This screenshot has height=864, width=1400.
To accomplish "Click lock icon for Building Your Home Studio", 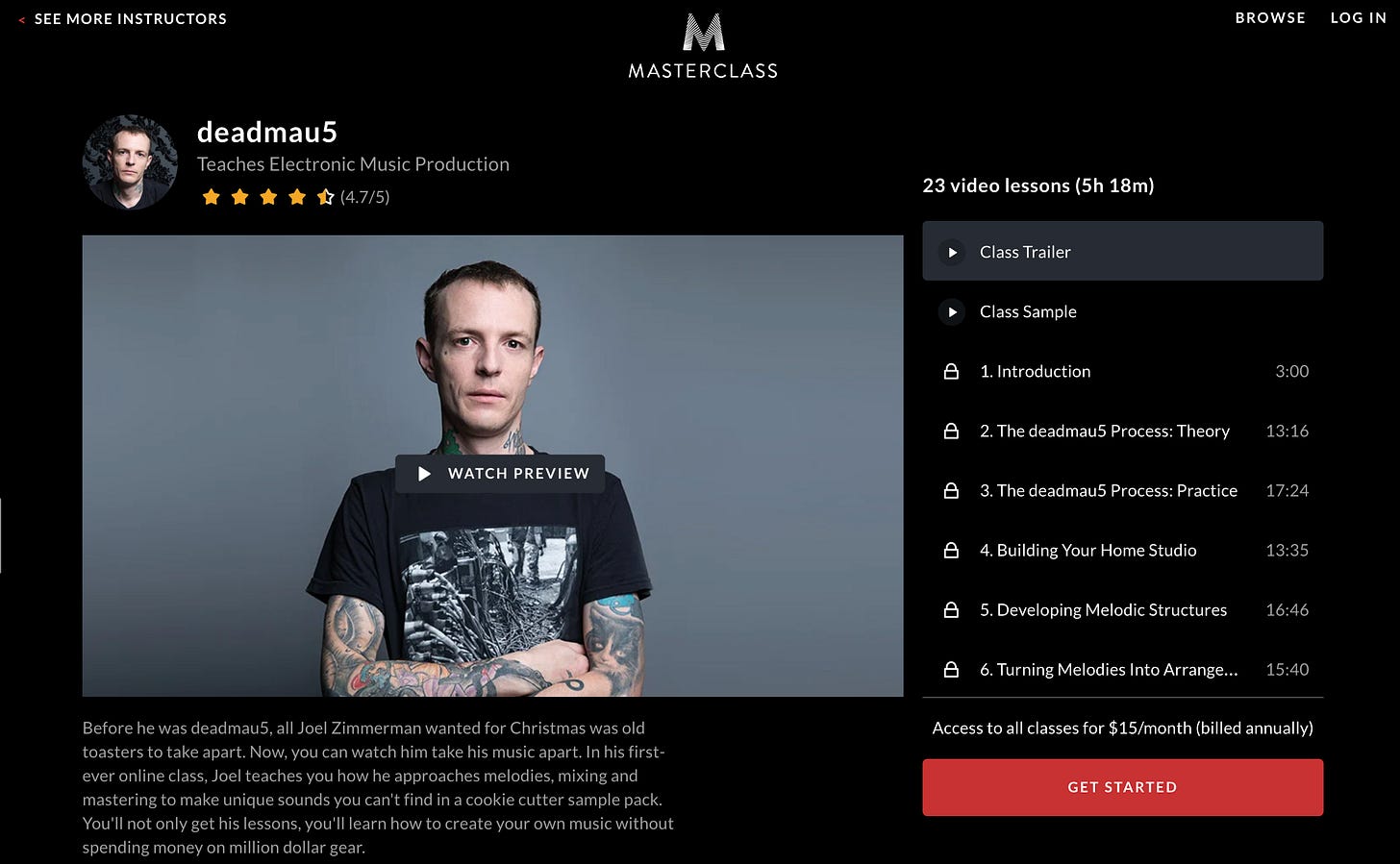I will [x=951, y=550].
